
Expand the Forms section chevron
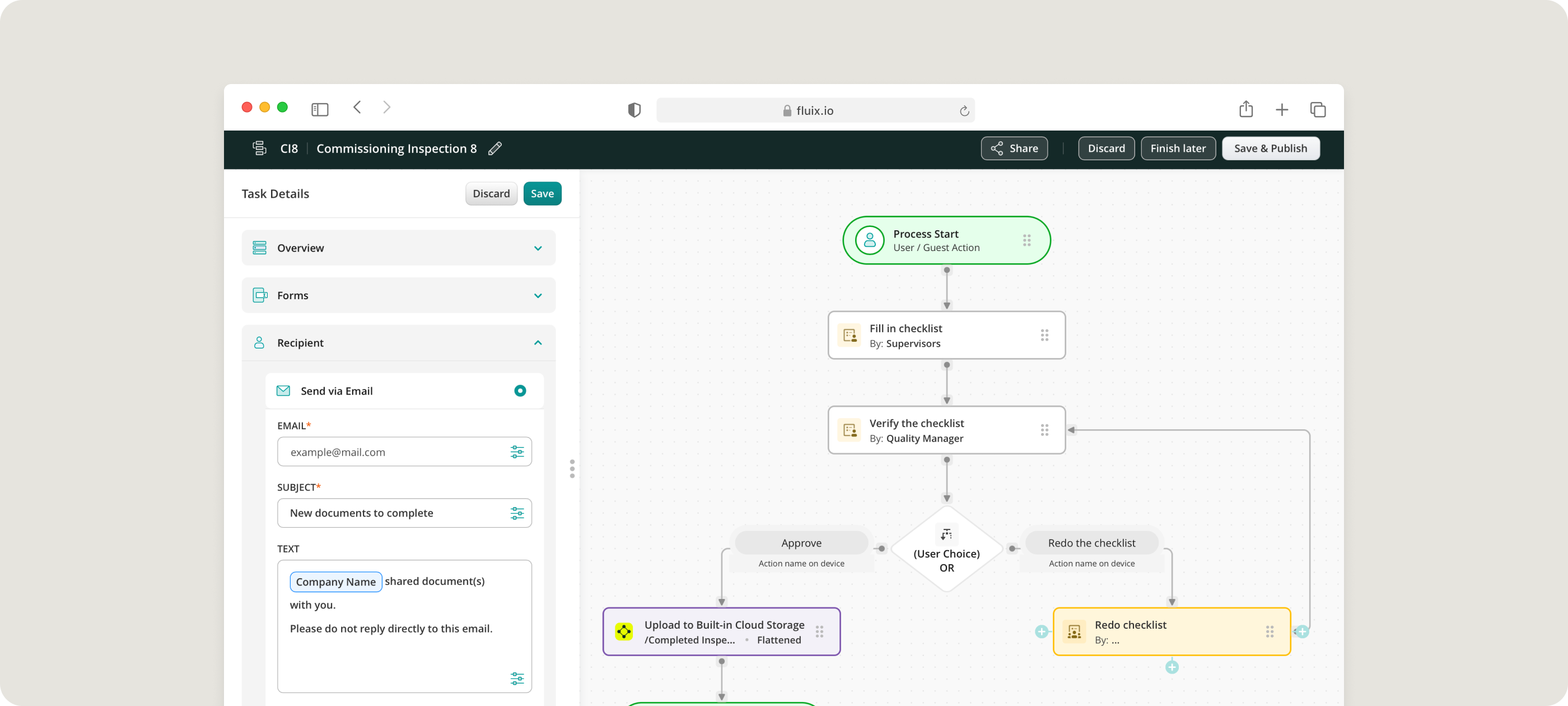click(x=538, y=295)
